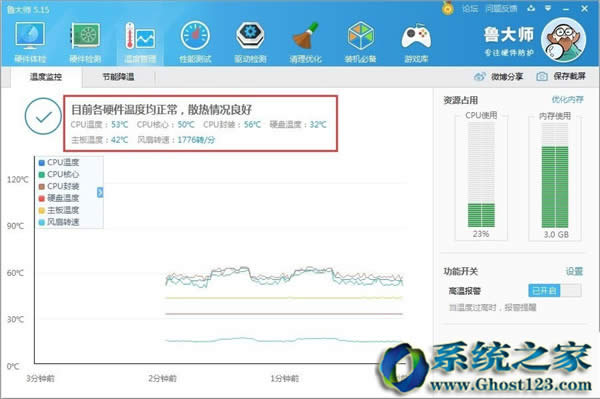The height and width of the screenshot is (399, 600).
Task: Toggle 风扇转速 cyan legend entry
Action: click(59, 222)
